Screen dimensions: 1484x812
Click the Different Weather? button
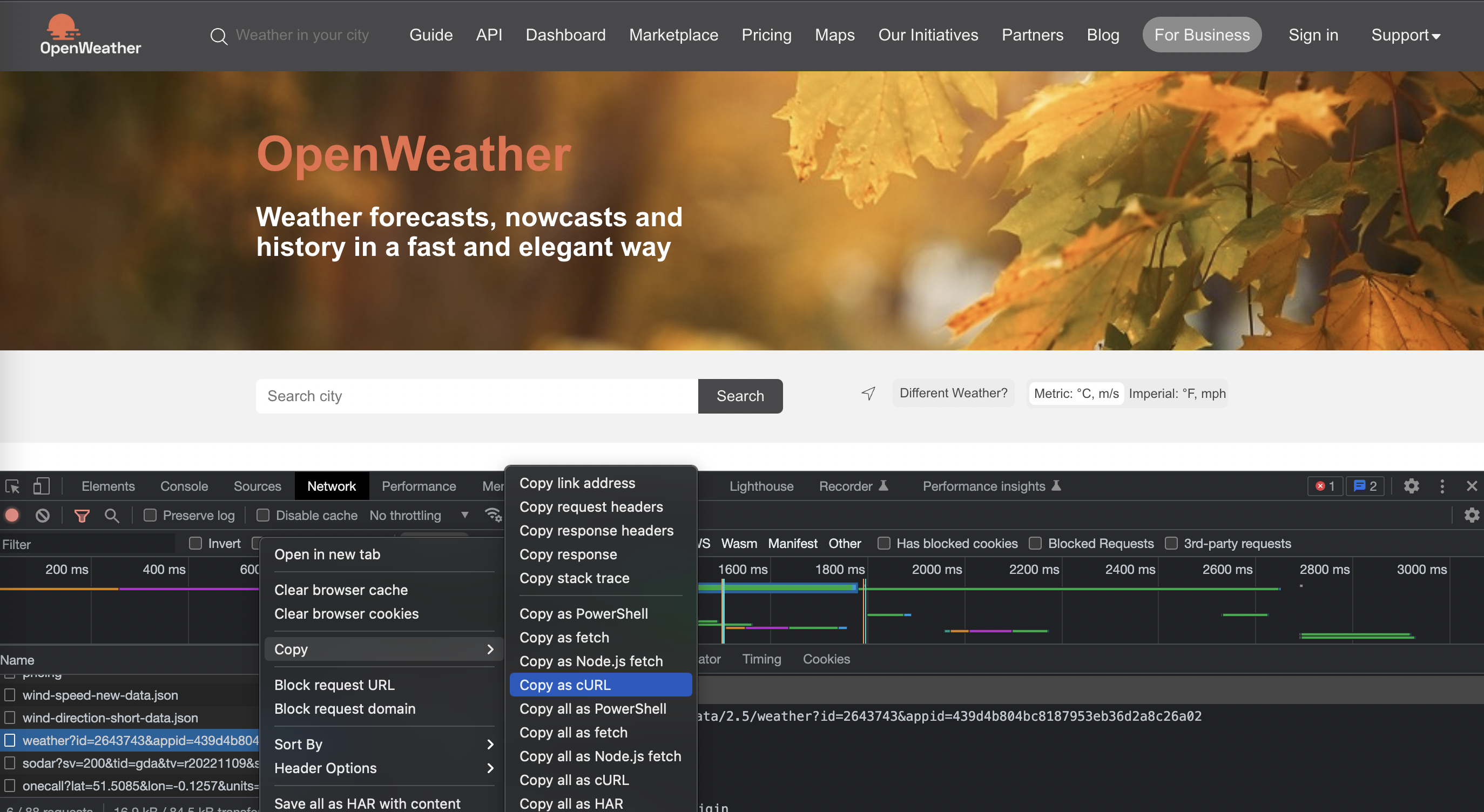click(954, 393)
